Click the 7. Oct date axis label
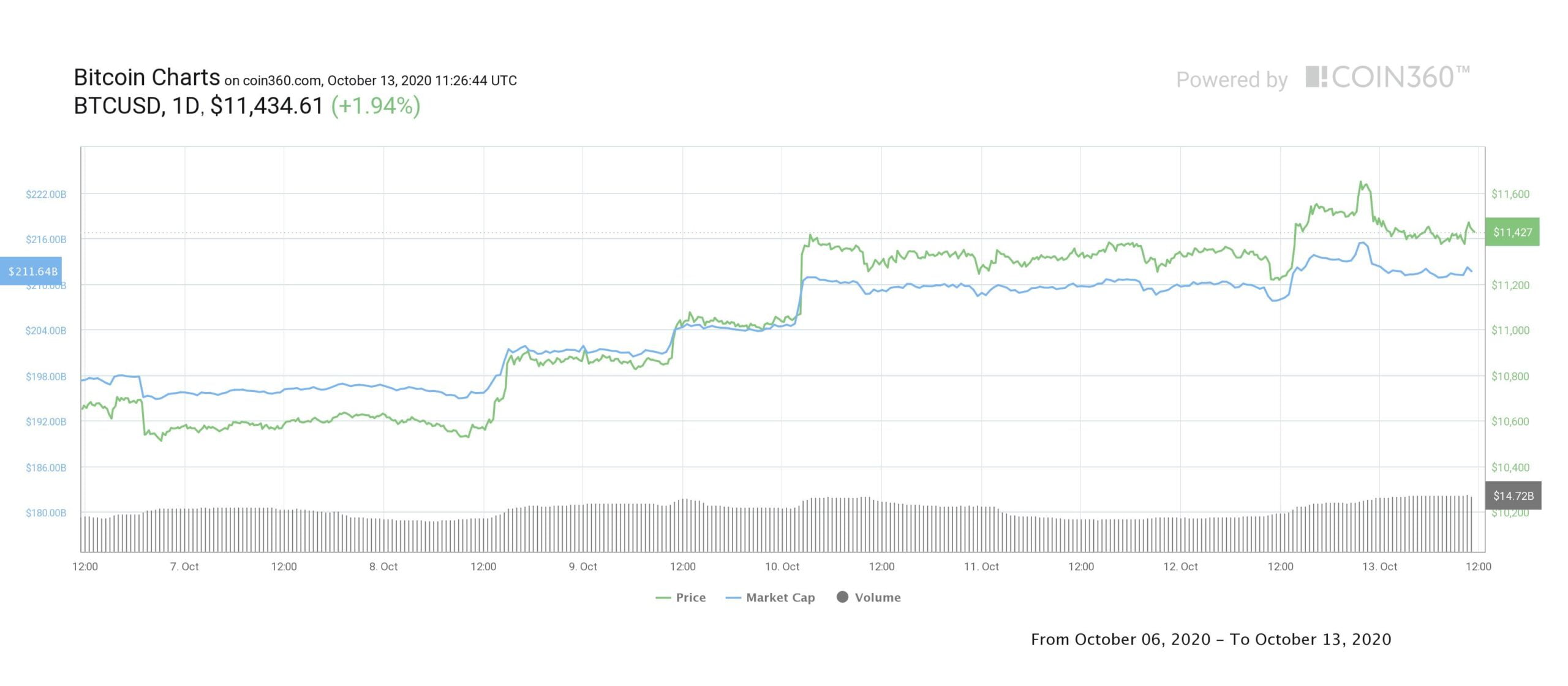This screenshot has height=686, width=1568. (184, 567)
